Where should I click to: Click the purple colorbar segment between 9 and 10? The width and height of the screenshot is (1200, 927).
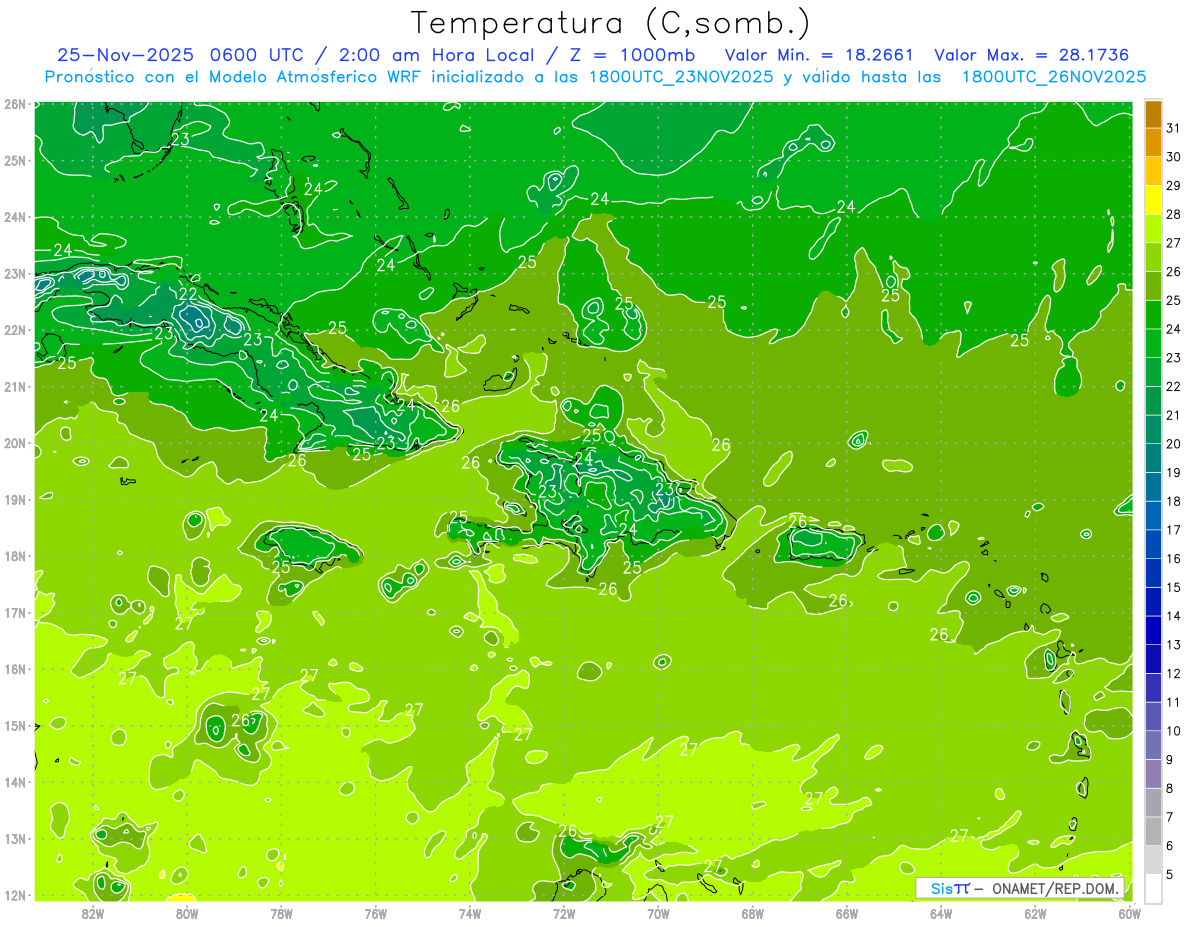(x=1153, y=745)
